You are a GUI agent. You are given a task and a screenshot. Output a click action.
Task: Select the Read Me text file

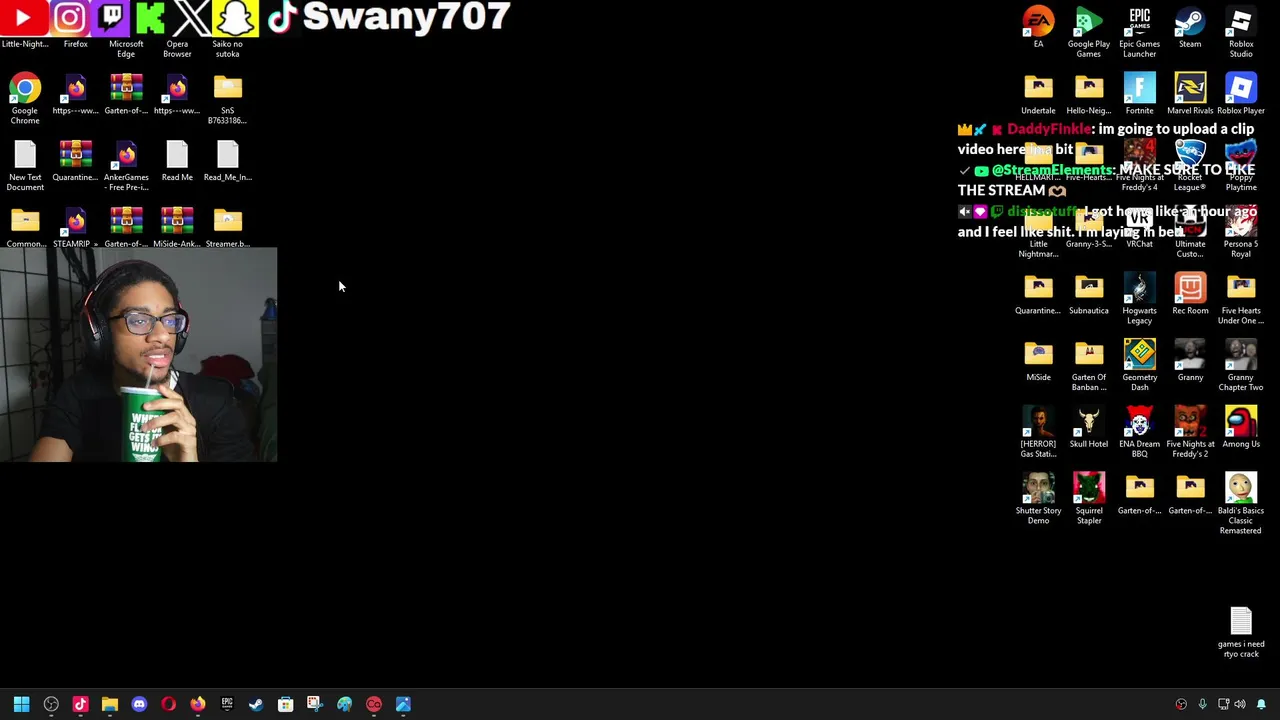pos(177,161)
